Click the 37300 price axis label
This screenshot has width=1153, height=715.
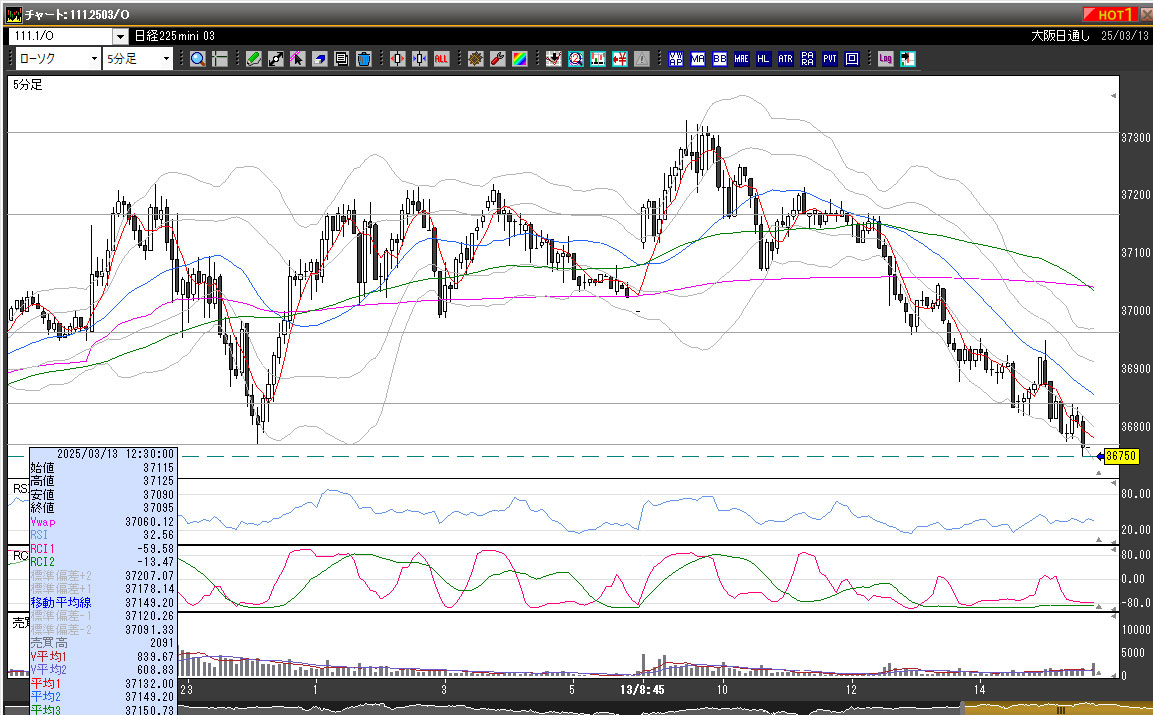1135,138
